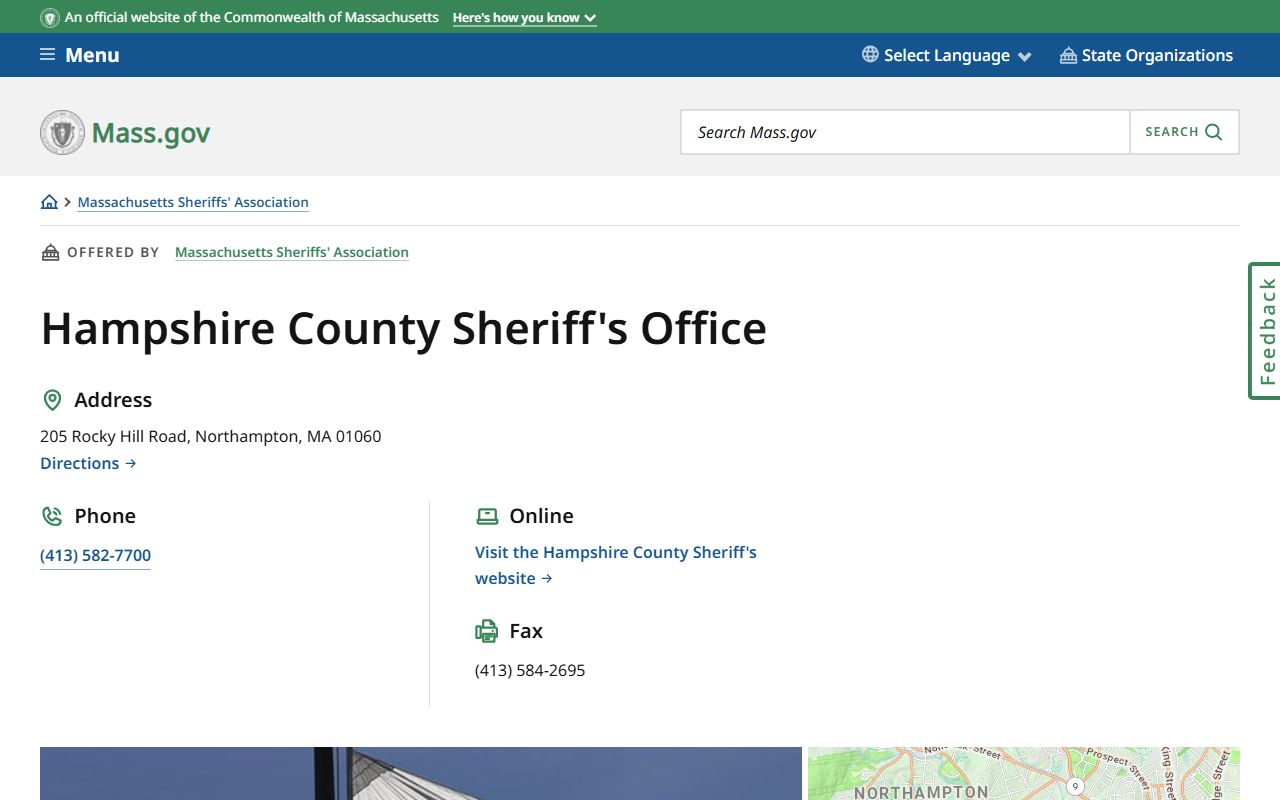Click the search magnifier icon

pyautogui.click(x=1214, y=132)
